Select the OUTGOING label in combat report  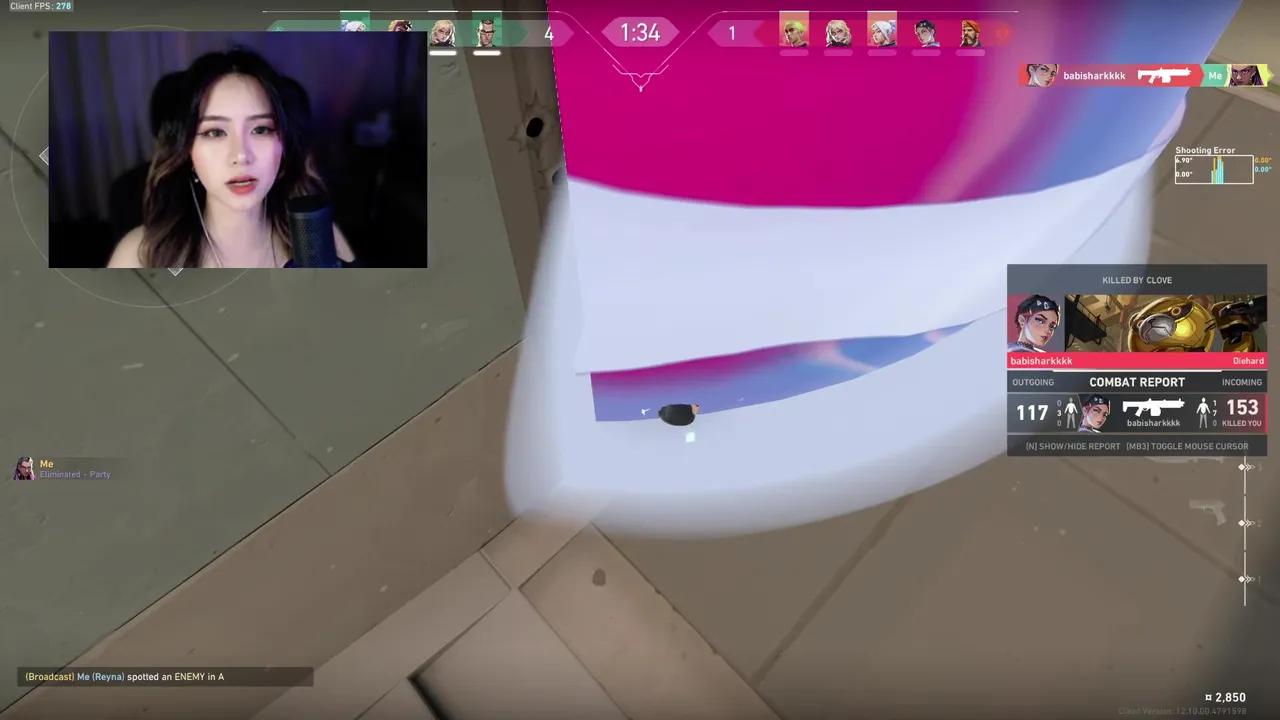(1033, 382)
